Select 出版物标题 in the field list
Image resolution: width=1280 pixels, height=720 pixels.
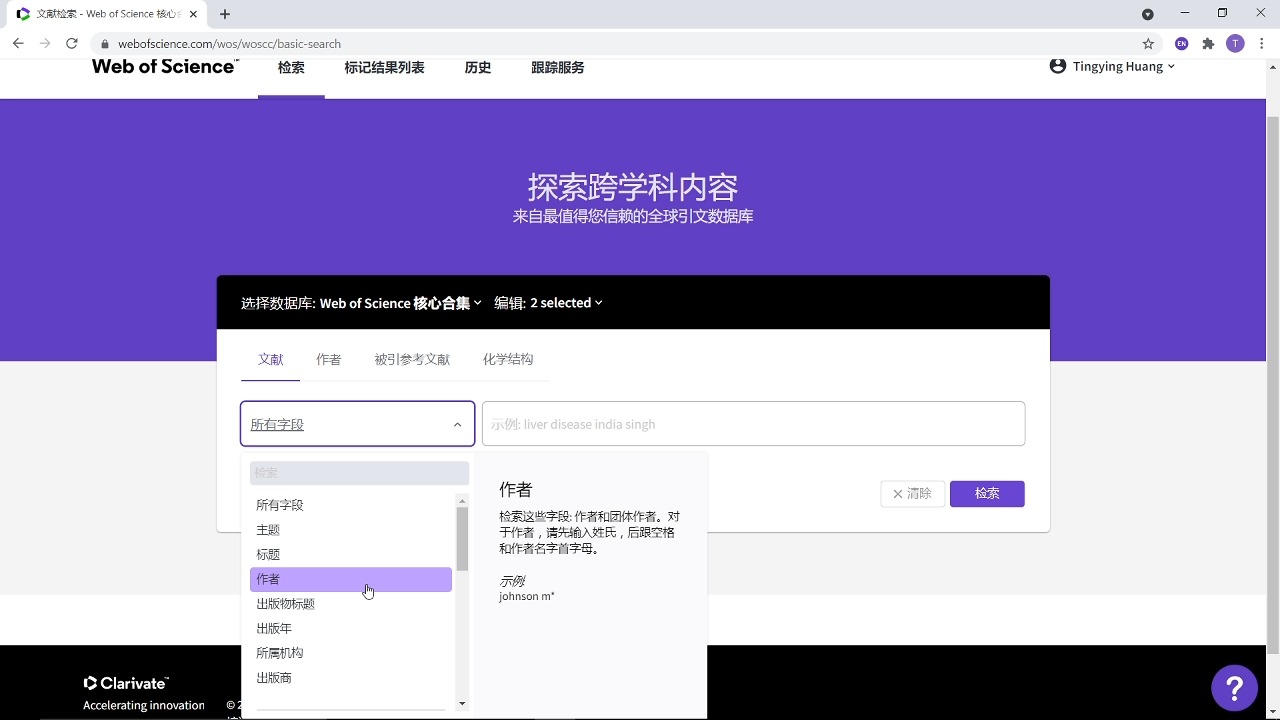[x=351, y=604]
